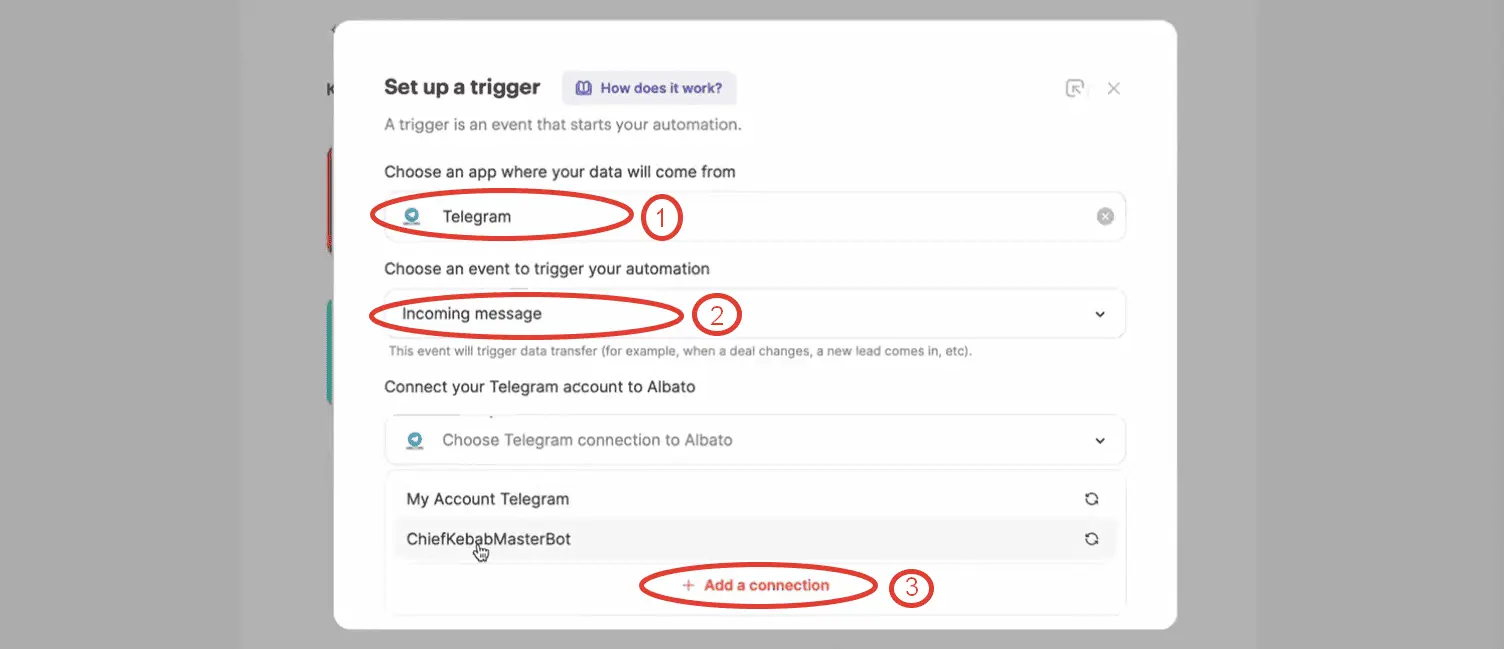Select the My Account Telegram connection

pos(755,499)
